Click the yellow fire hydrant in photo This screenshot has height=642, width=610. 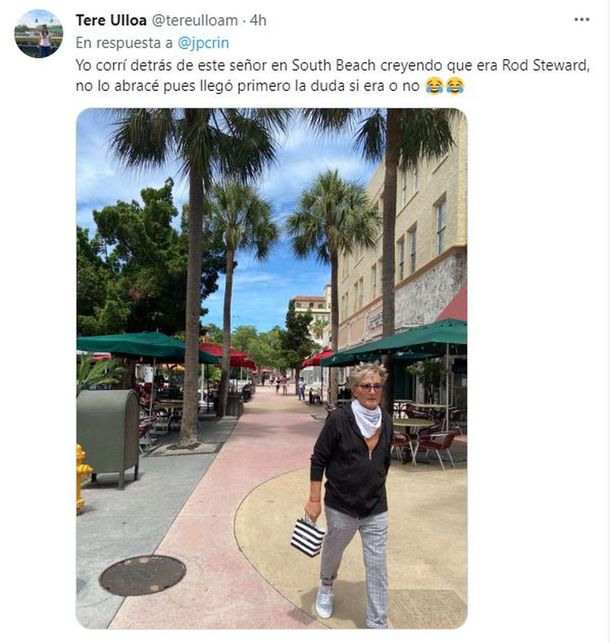[x=83, y=478]
